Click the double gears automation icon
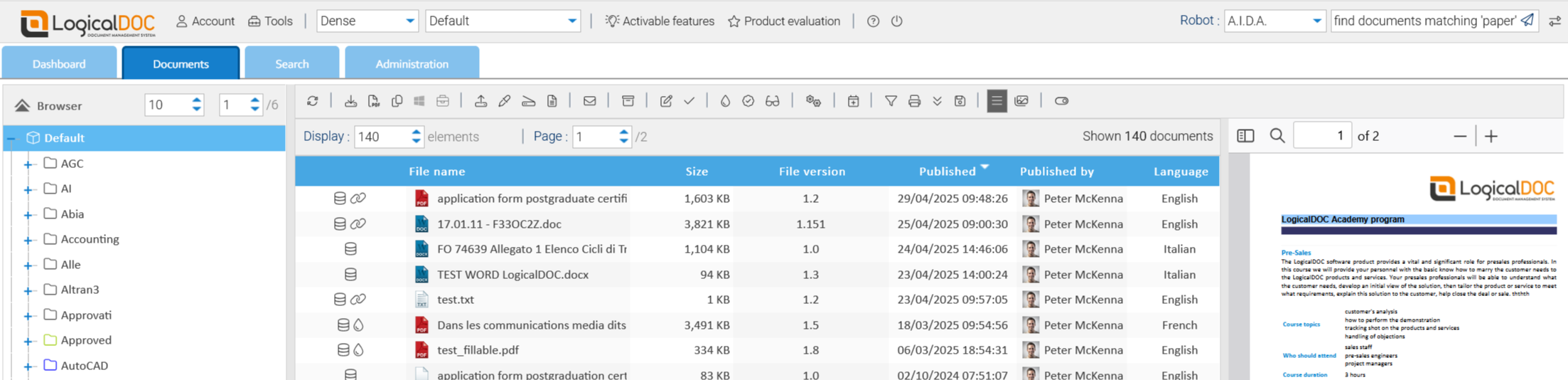 (814, 101)
